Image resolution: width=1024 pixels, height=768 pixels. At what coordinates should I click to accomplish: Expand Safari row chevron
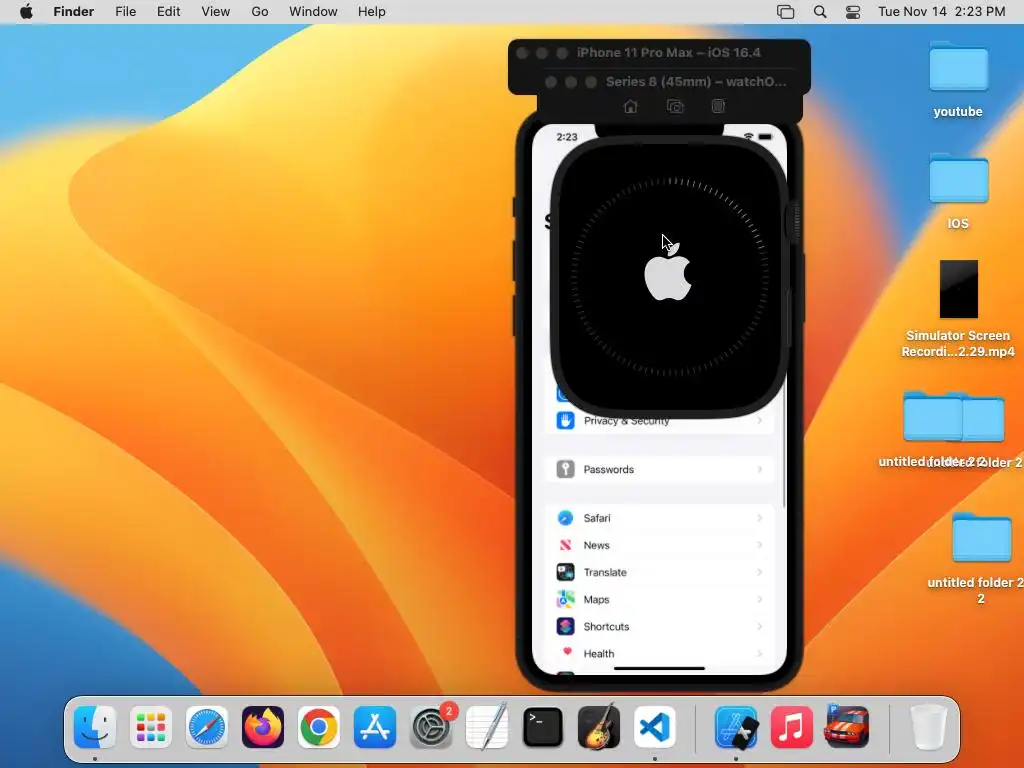760,518
